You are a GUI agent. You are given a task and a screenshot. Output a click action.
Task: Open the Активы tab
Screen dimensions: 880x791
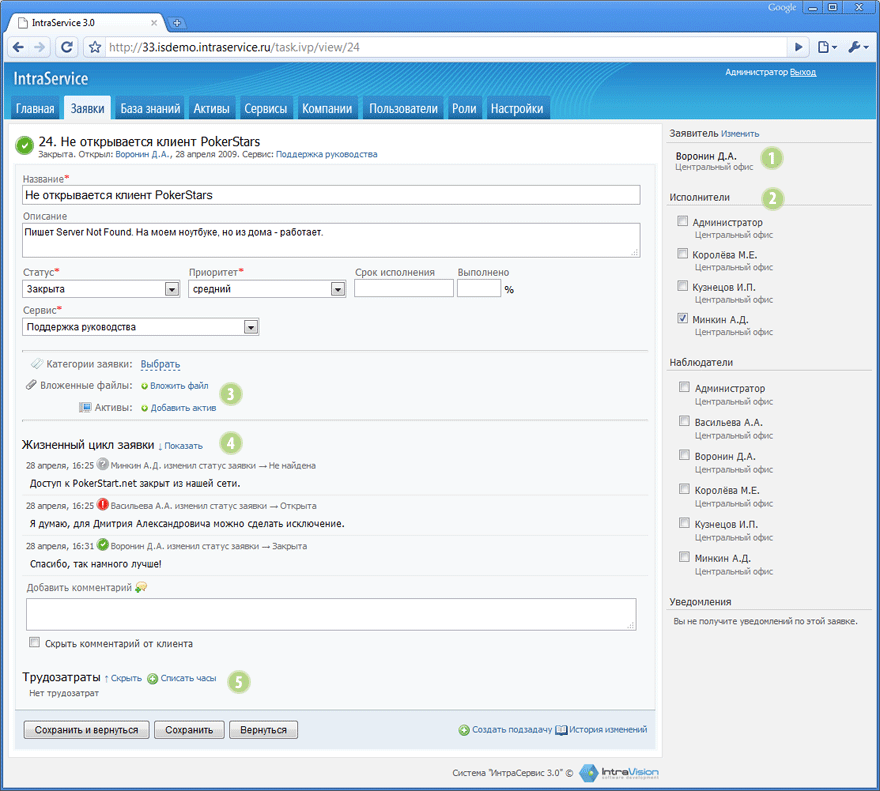tap(212, 108)
